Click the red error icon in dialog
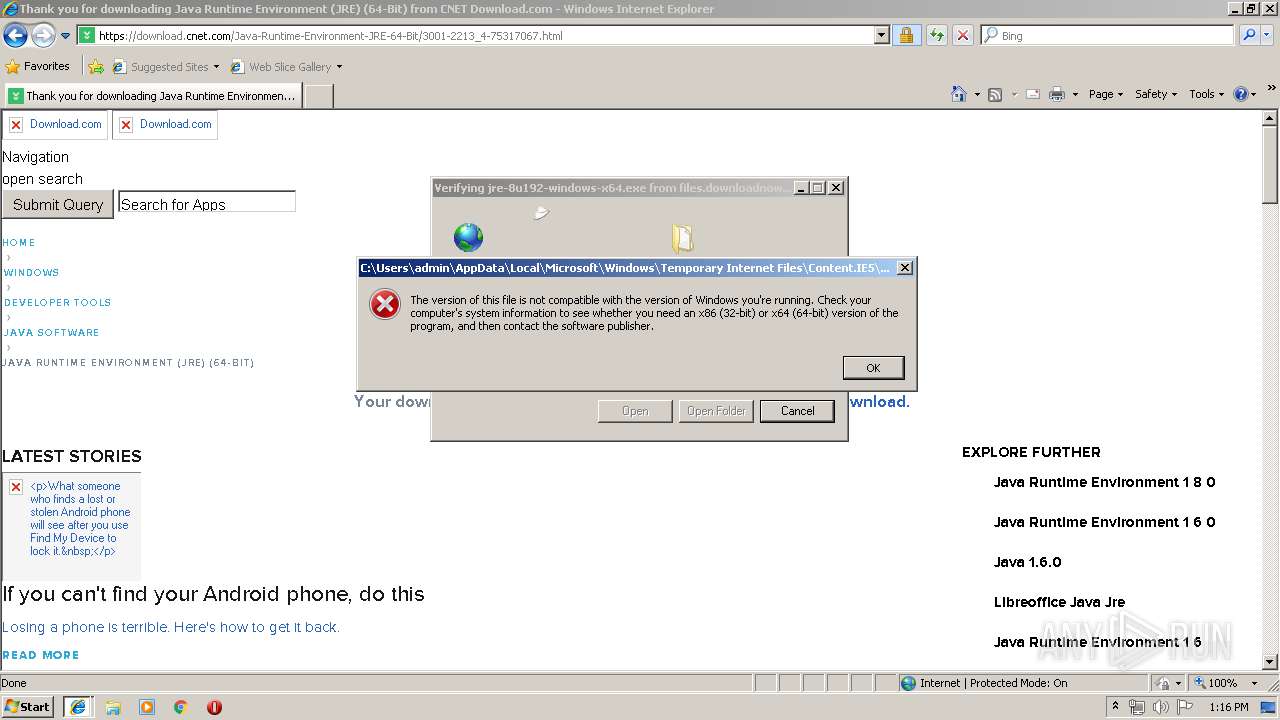Image resolution: width=1280 pixels, height=720 pixels. 385,304
